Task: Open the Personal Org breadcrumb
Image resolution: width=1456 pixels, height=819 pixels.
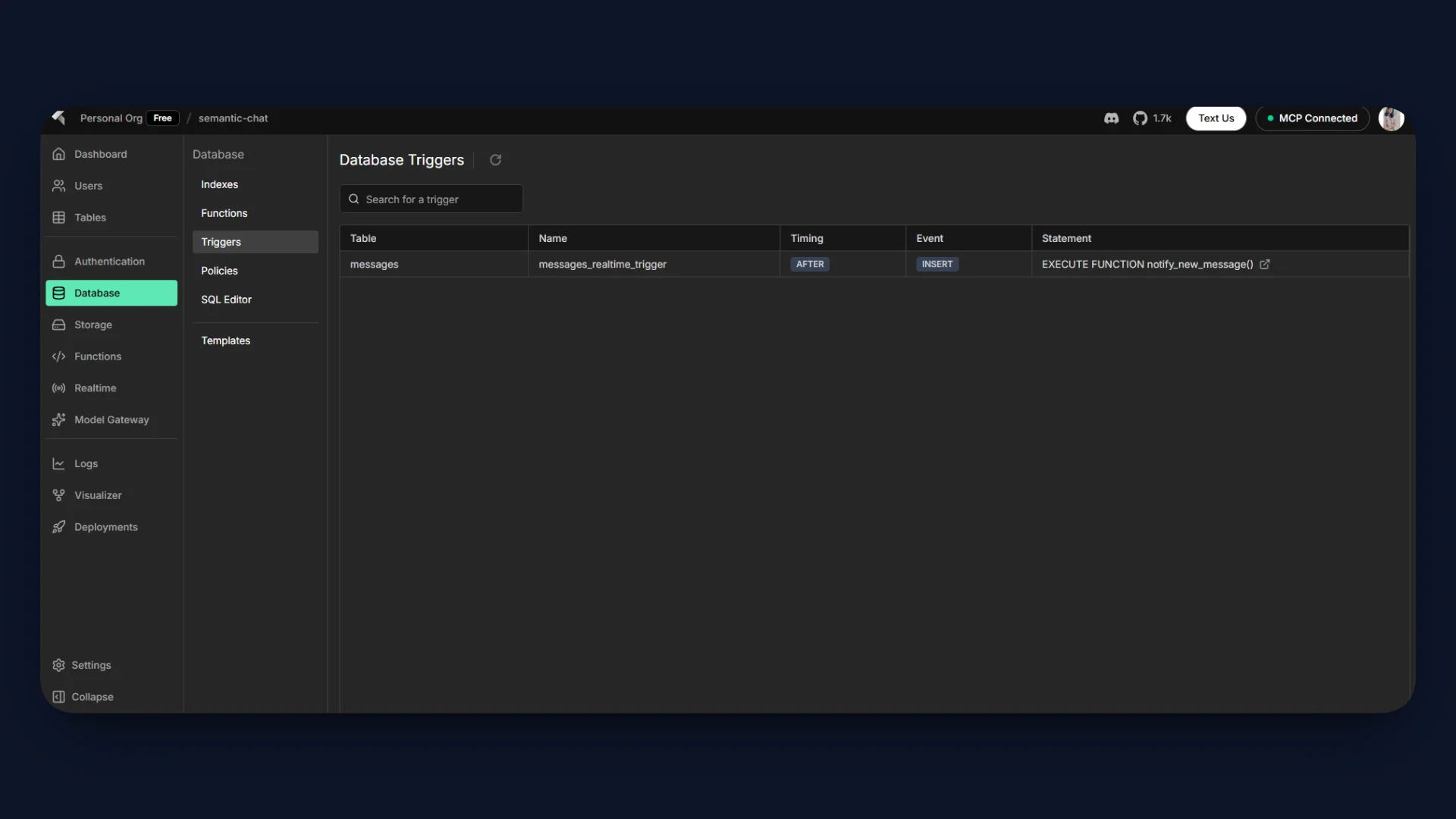Action: (111, 118)
